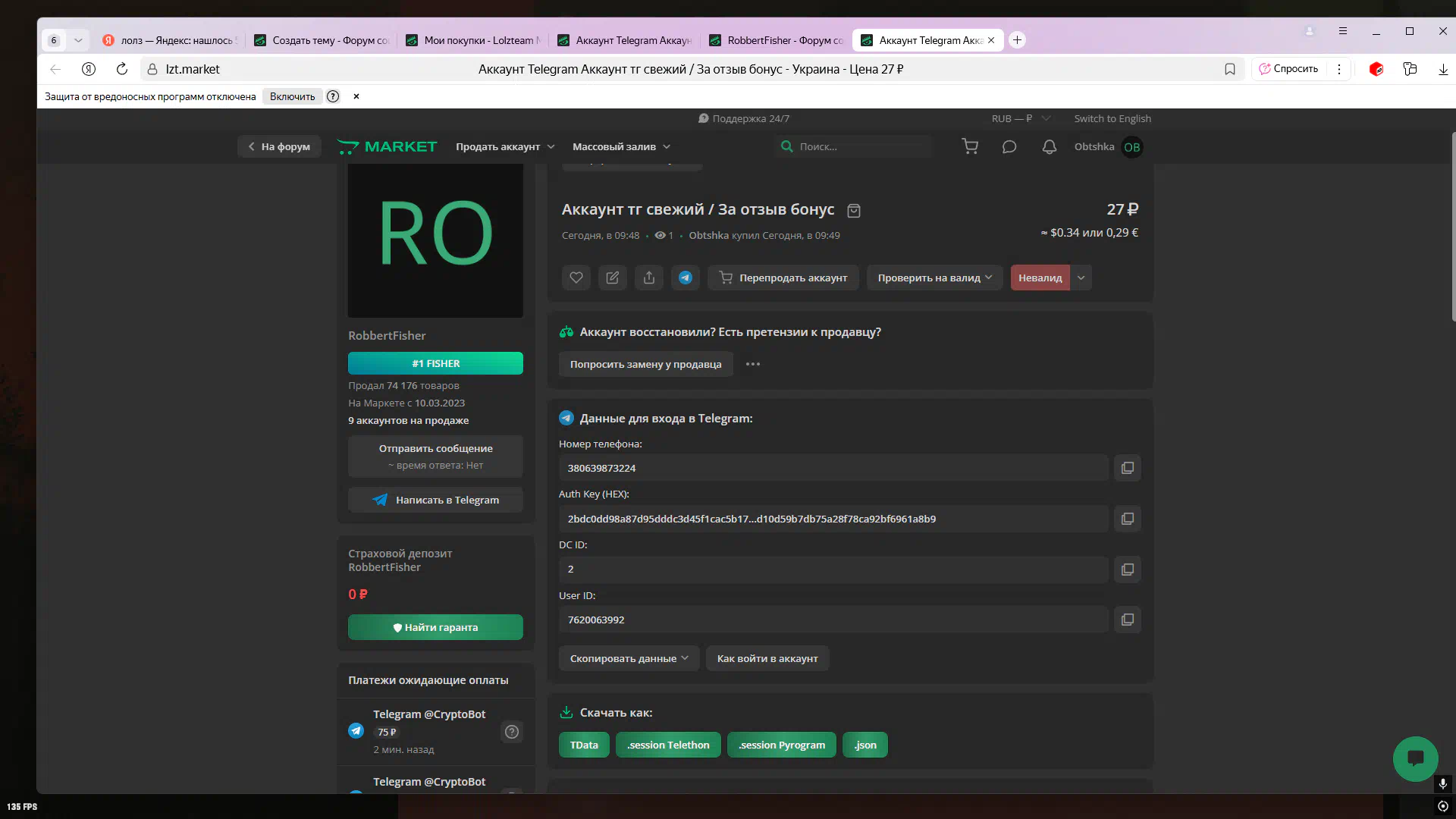
Task: Expand the browser tab group arrow
Action: pos(78,40)
